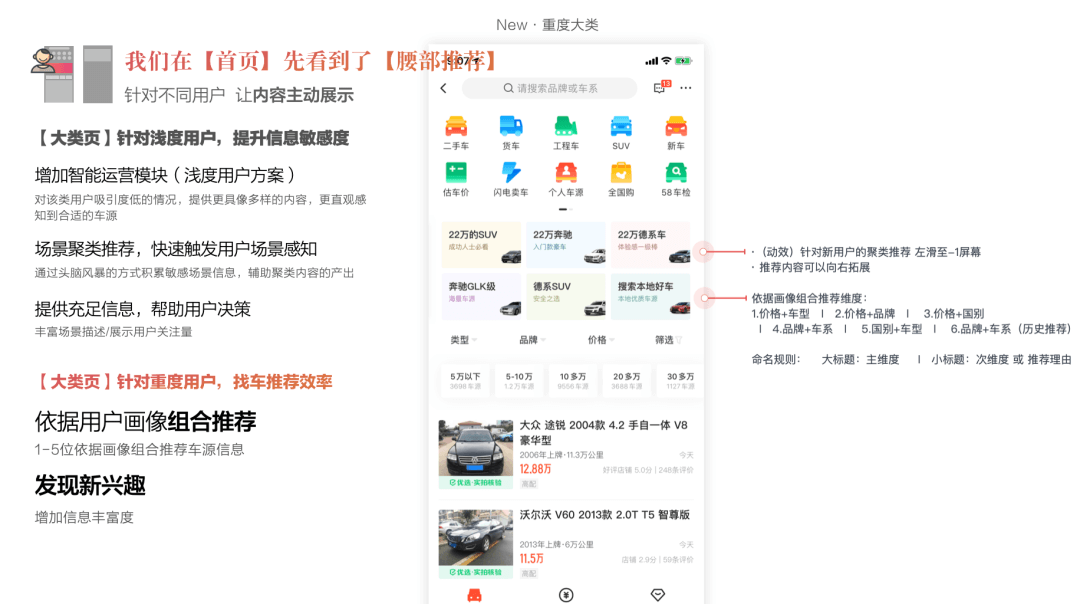Select the 20多万 price chip
Image resolution: width=1080 pixels, height=604 pixels.
click(627, 381)
